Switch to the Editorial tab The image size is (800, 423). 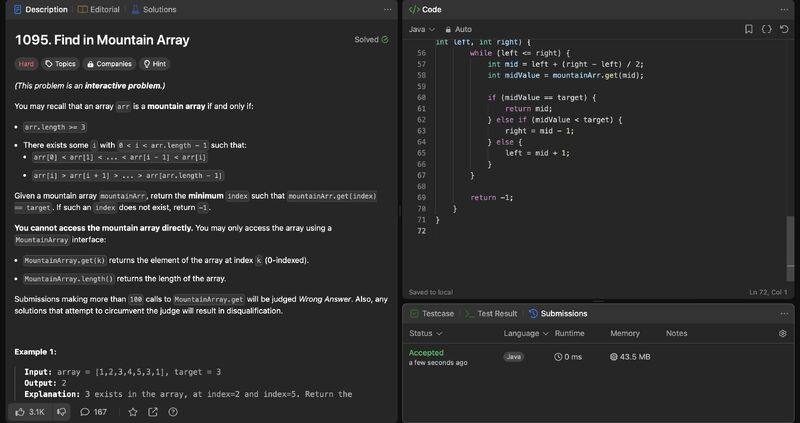coord(98,9)
